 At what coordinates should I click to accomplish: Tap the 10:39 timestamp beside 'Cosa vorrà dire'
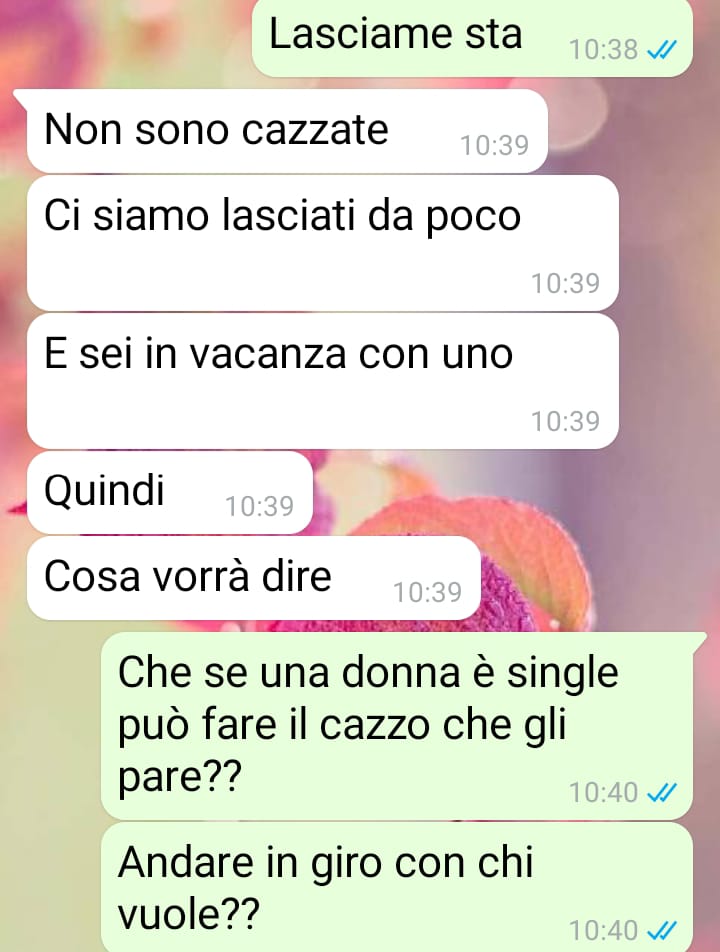click(428, 593)
